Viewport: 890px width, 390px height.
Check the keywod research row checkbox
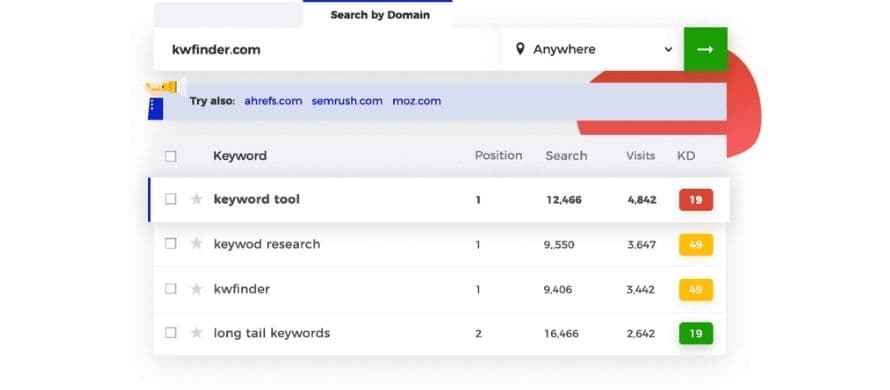170,244
